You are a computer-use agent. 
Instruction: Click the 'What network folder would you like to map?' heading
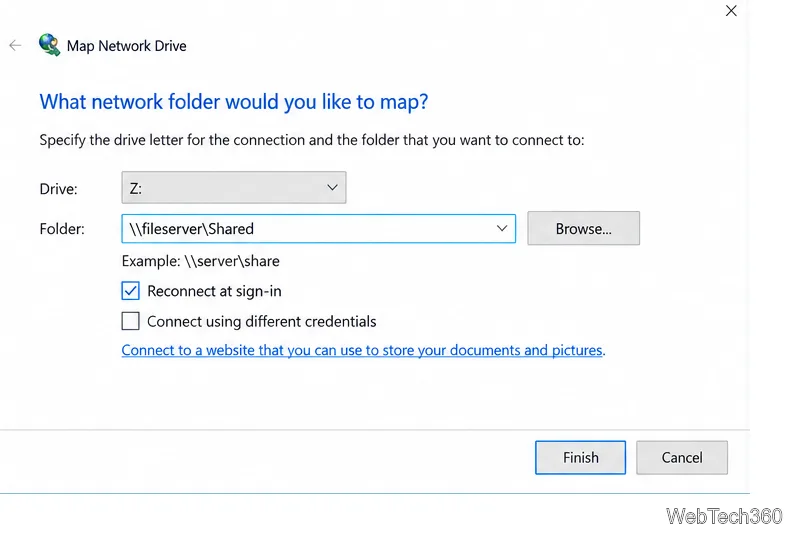234,102
